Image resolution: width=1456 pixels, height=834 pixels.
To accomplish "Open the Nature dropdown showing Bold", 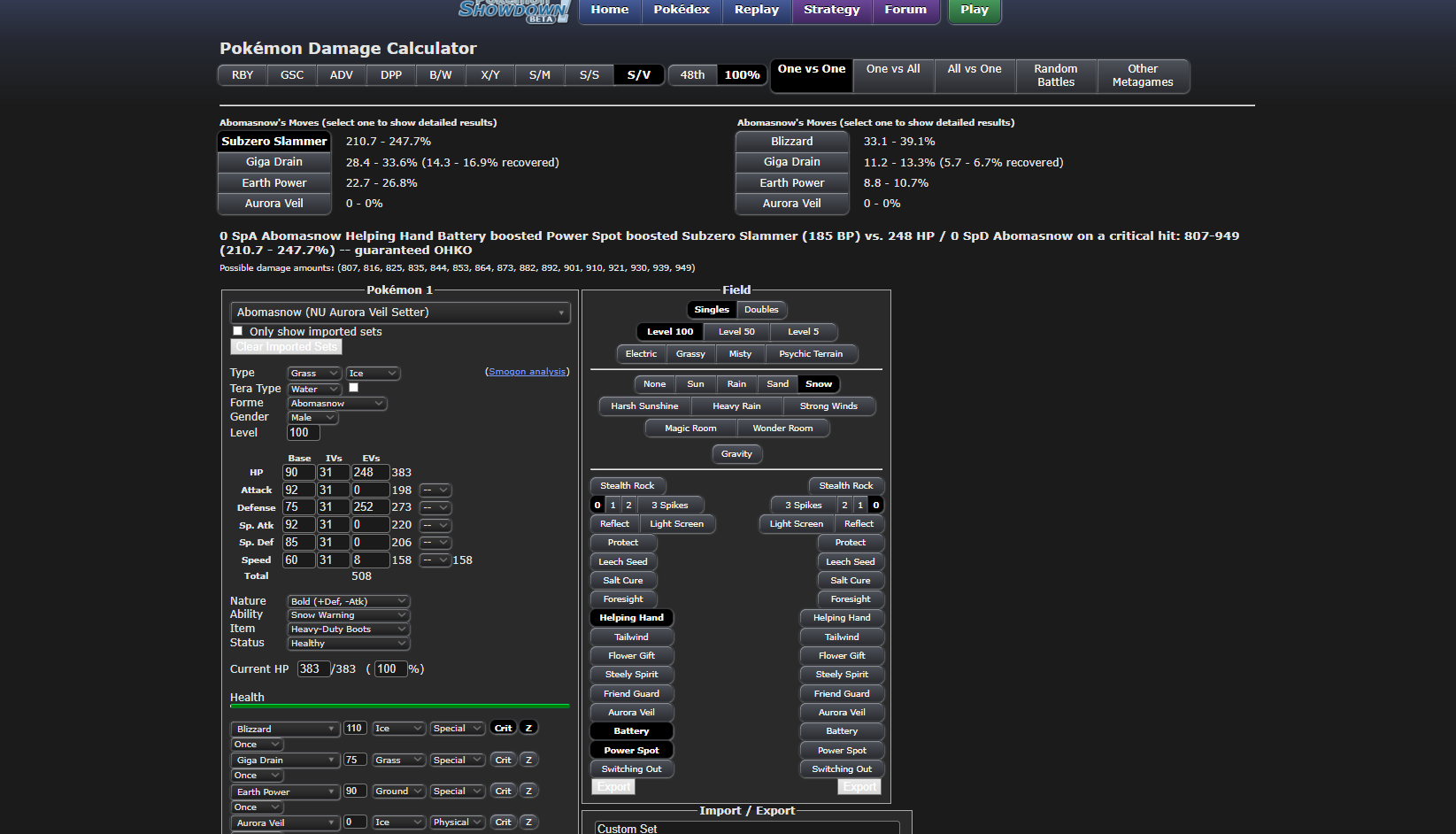I will coord(348,601).
